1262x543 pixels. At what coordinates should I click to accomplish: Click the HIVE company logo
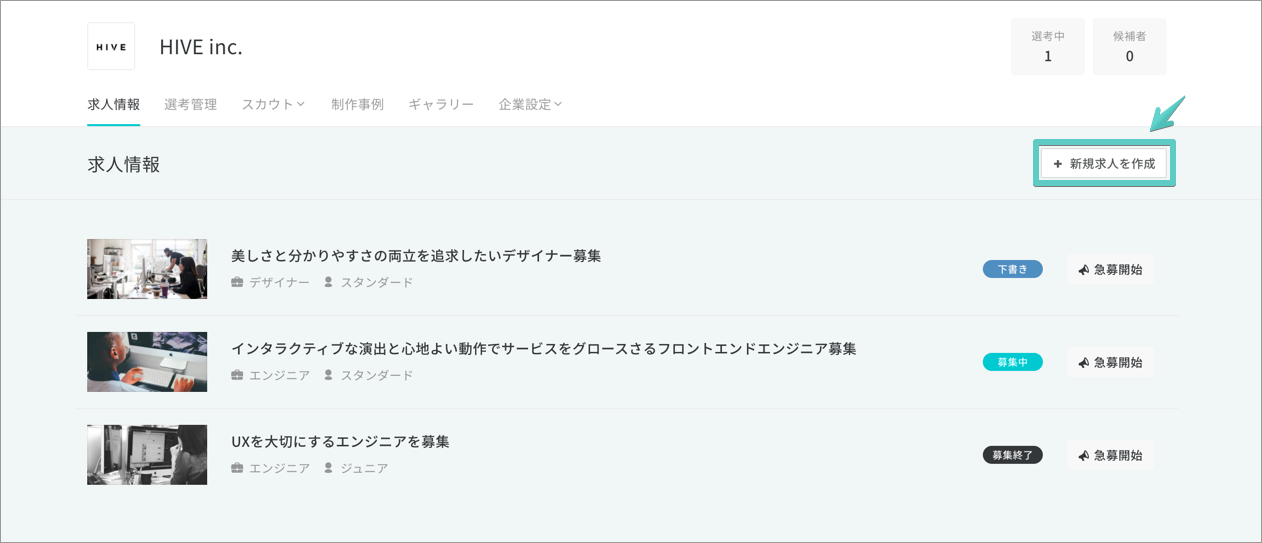(x=111, y=46)
